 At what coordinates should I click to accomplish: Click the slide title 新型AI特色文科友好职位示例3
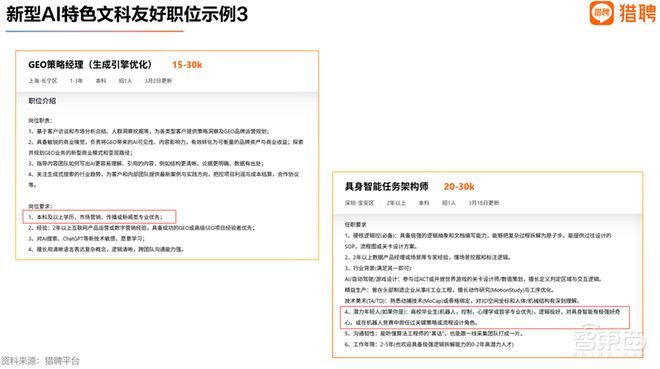(x=127, y=14)
